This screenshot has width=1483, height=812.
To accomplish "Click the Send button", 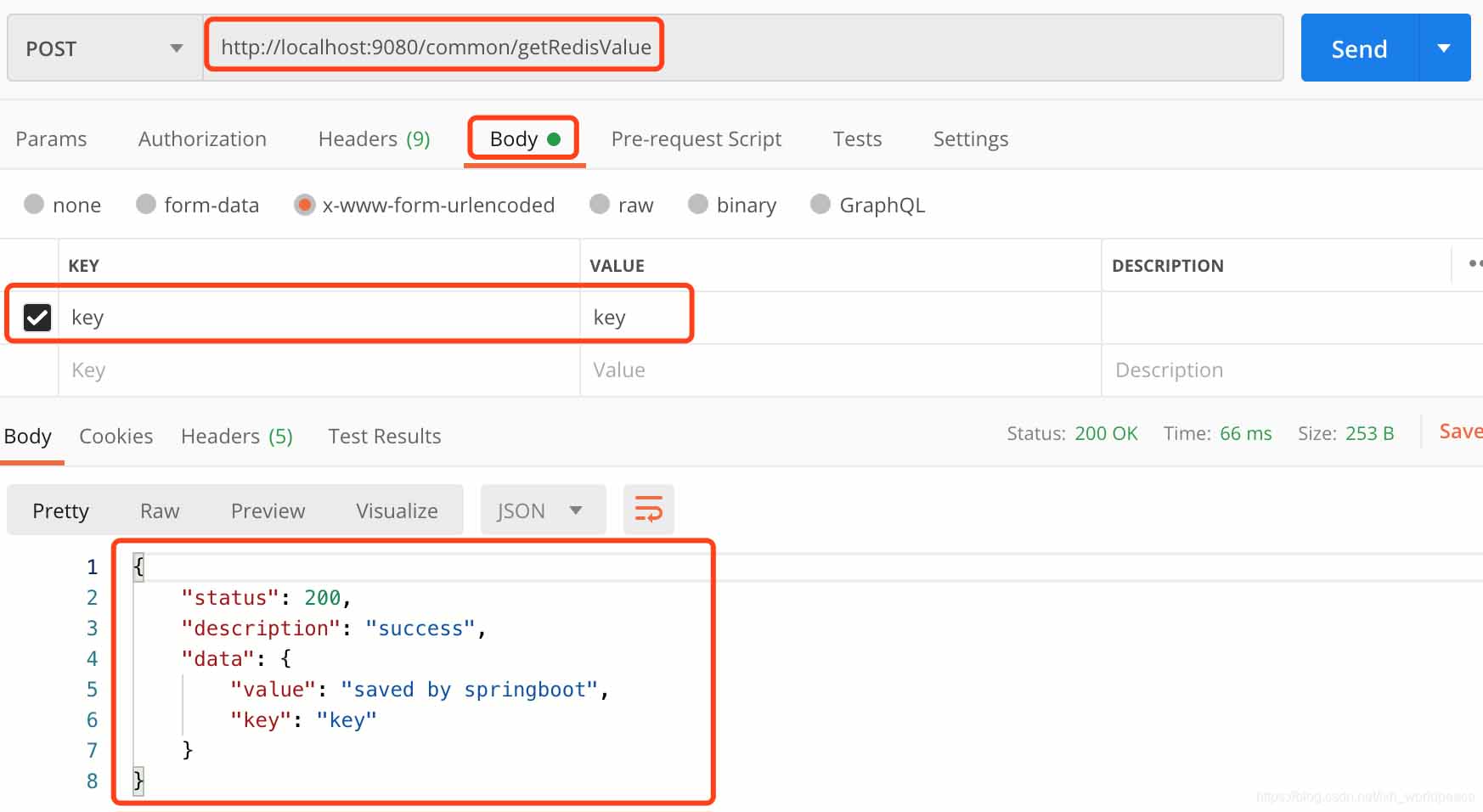I will pyautogui.click(x=1358, y=48).
